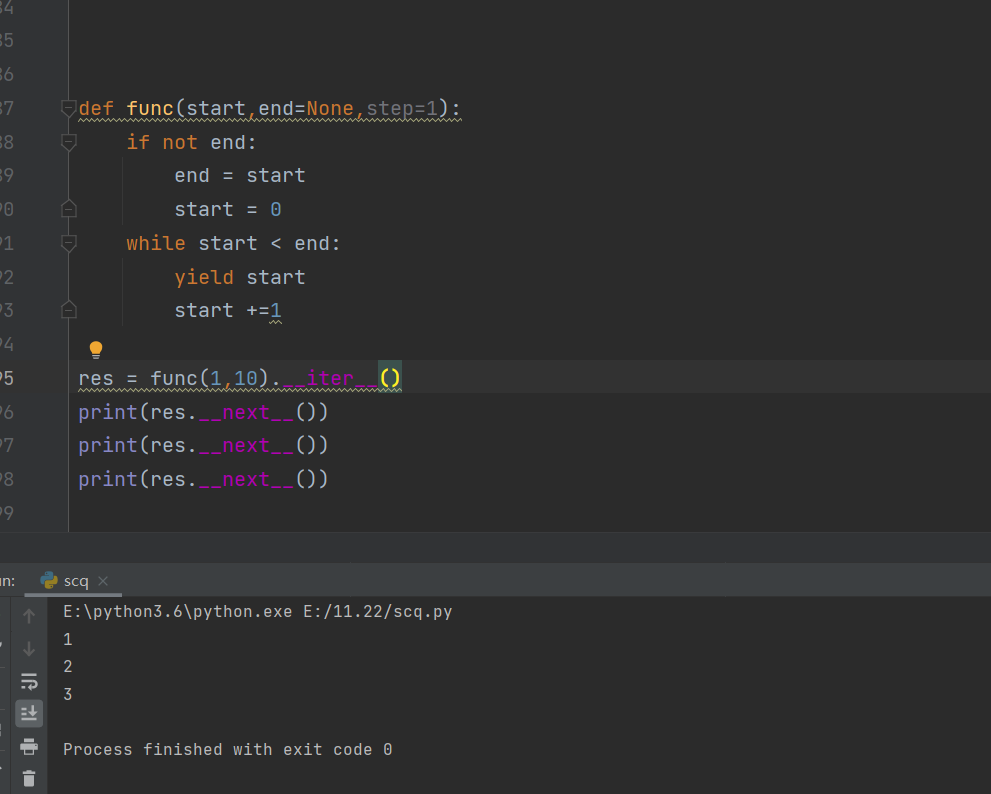Click fold end marker beside 'start +=1'

click(x=68, y=310)
